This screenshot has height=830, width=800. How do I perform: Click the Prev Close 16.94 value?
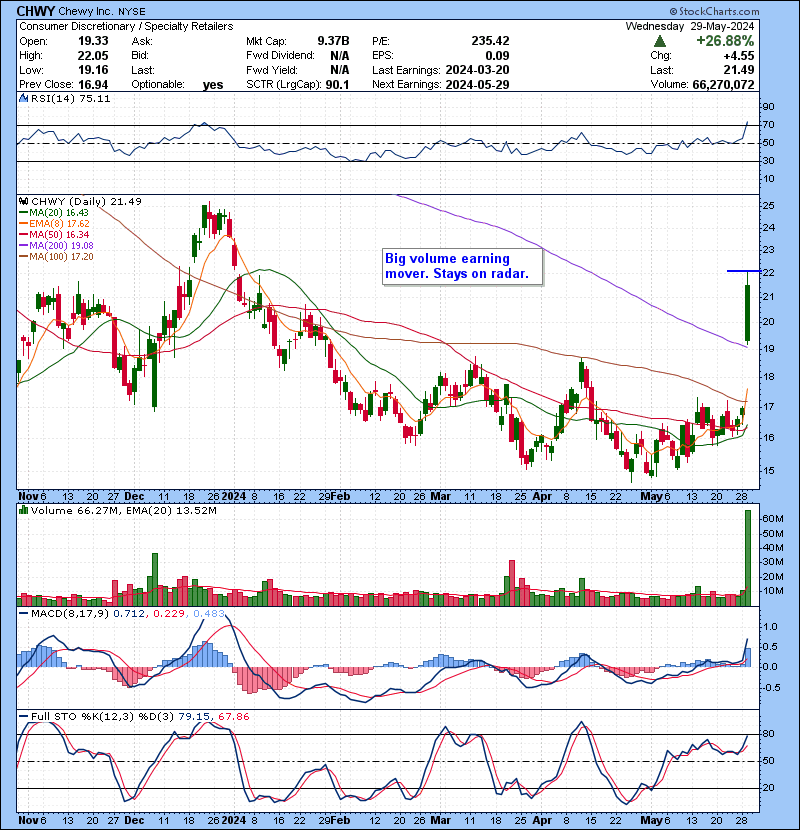93,85
